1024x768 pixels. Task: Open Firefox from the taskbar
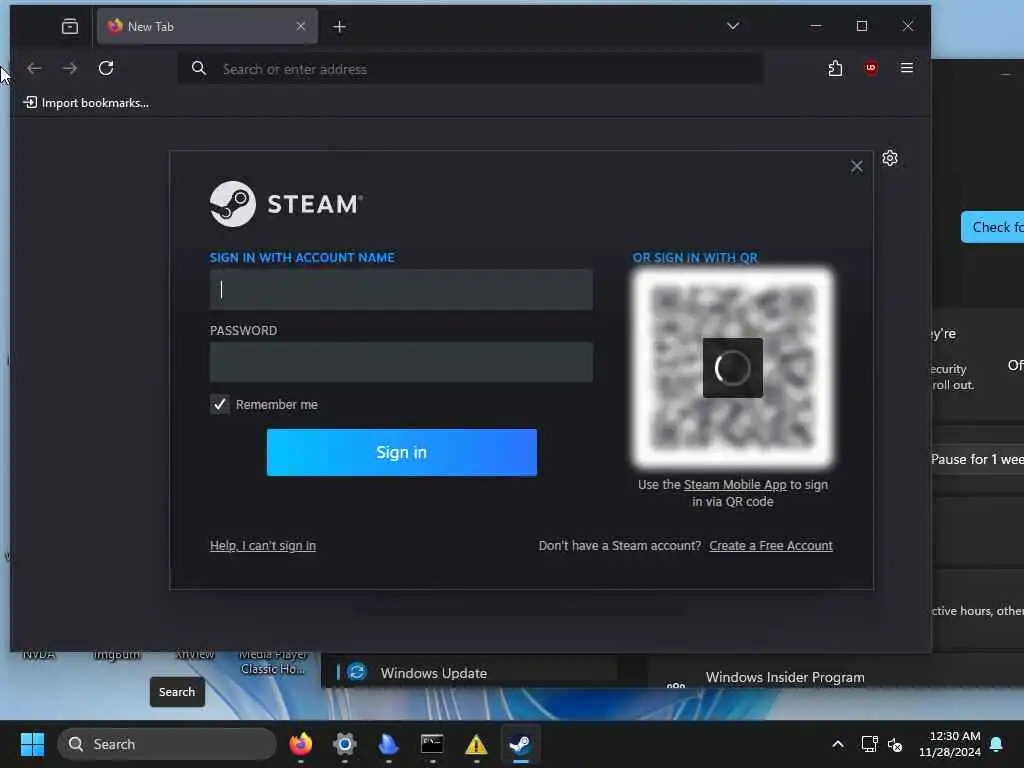click(x=301, y=744)
